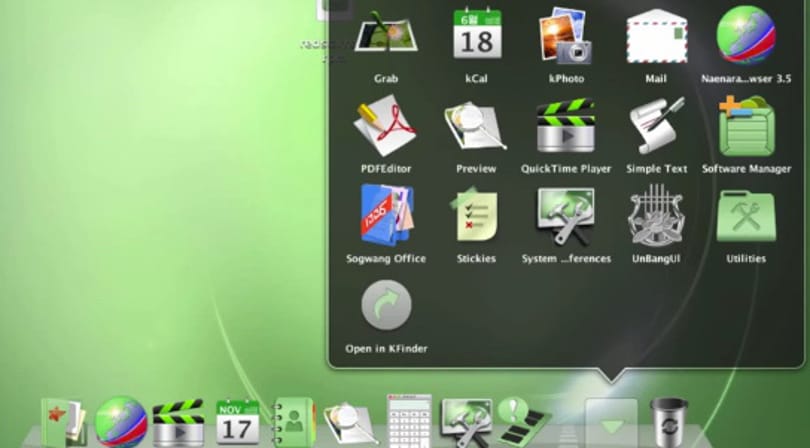Open the Trash in the Dock

tap(669, 422)
